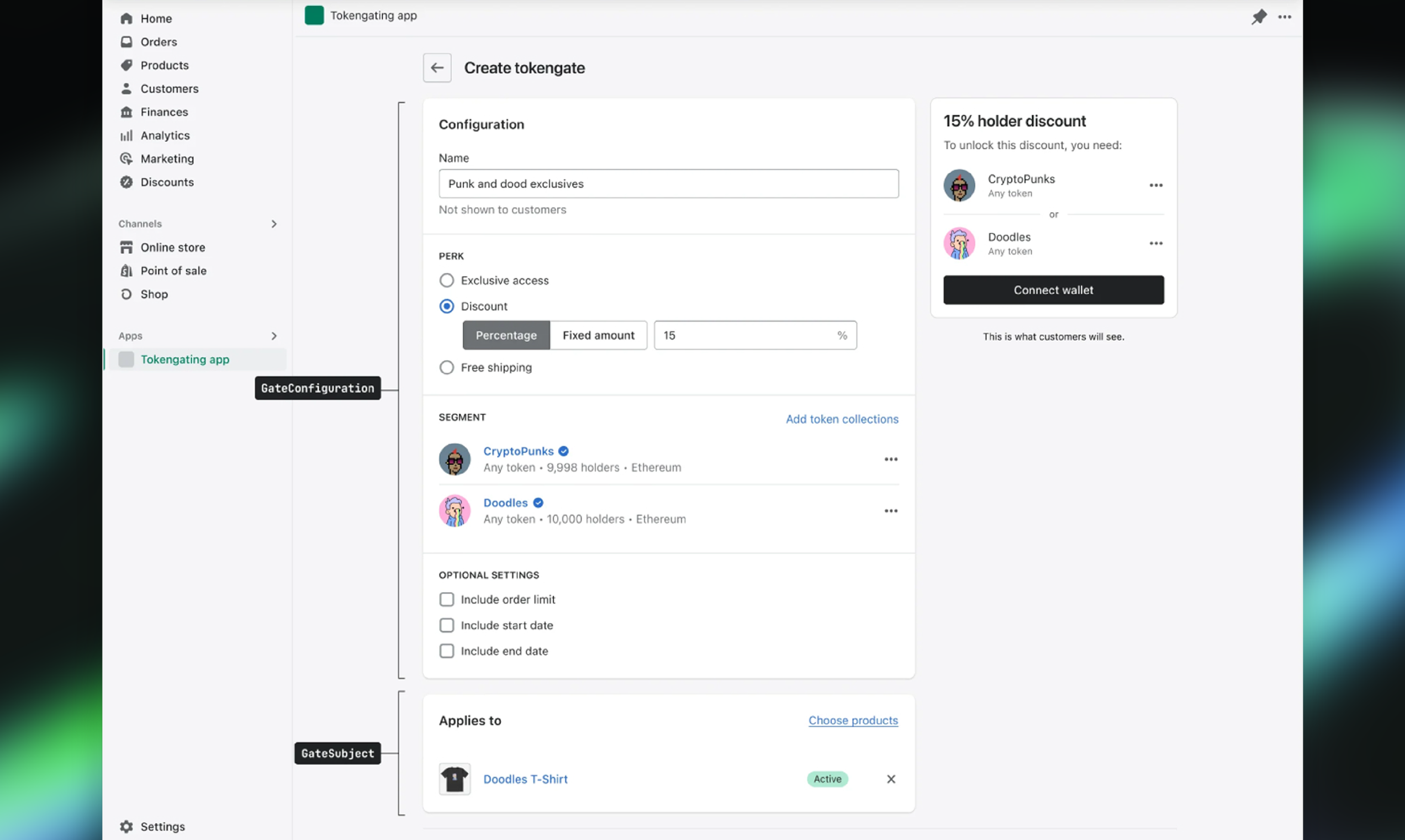Click the Orders inbox icon
Image resolution: width=1405 pixels, height=840 pixels.
(x=126, y=42)
